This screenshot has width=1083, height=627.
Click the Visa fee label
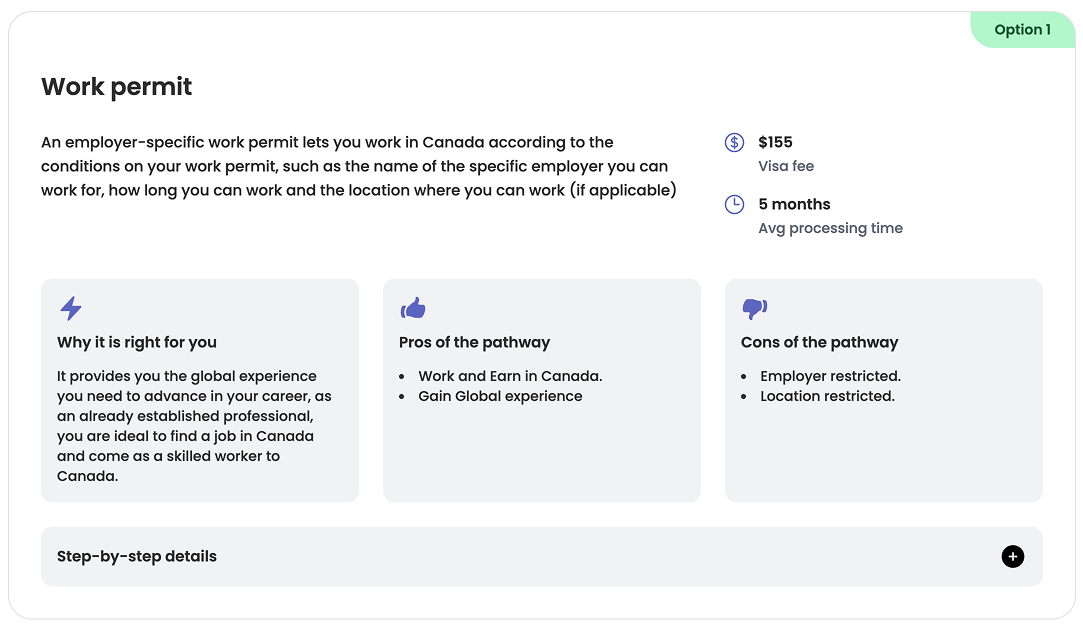coord(786,166)
